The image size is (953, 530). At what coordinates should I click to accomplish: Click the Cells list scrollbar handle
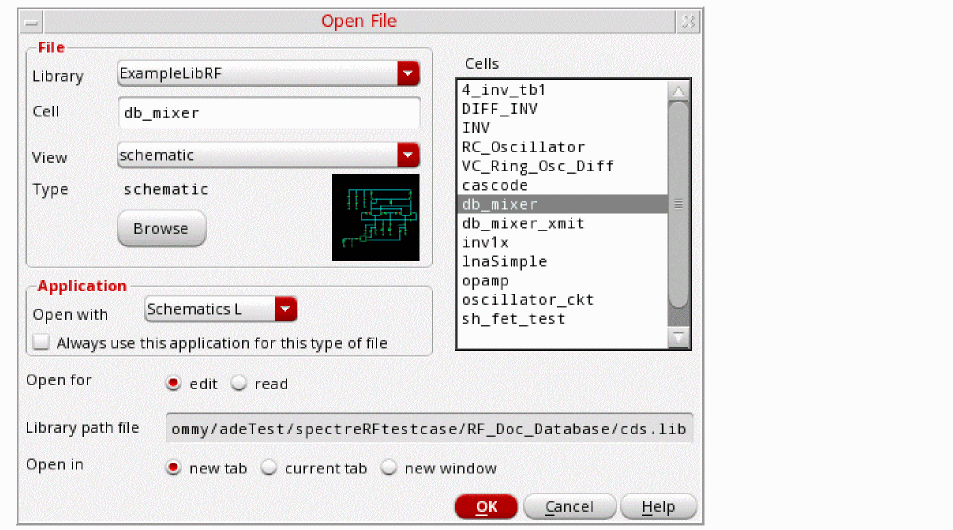679,203
